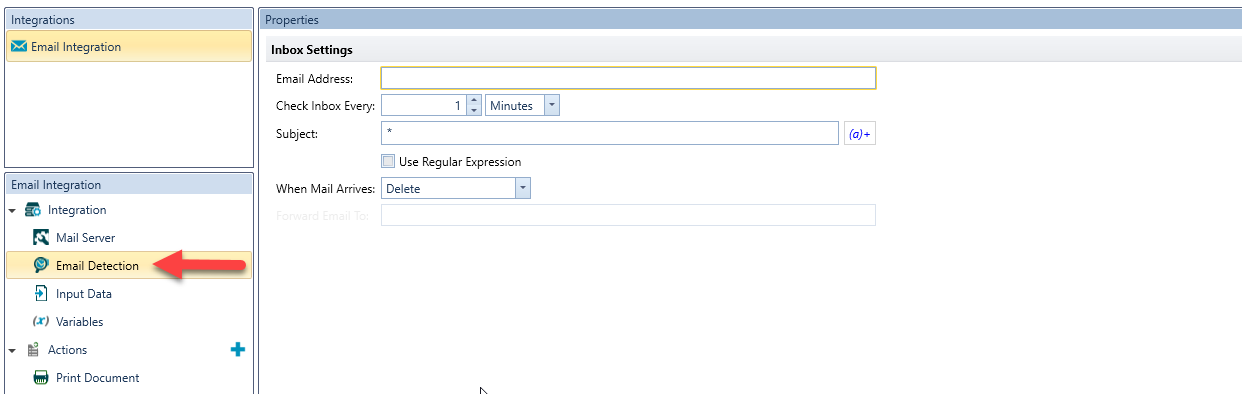Viewport: 1242px width, 394px height.
Task: Enable Use Regular Expression checkbox
Action: tap(388, 161)
